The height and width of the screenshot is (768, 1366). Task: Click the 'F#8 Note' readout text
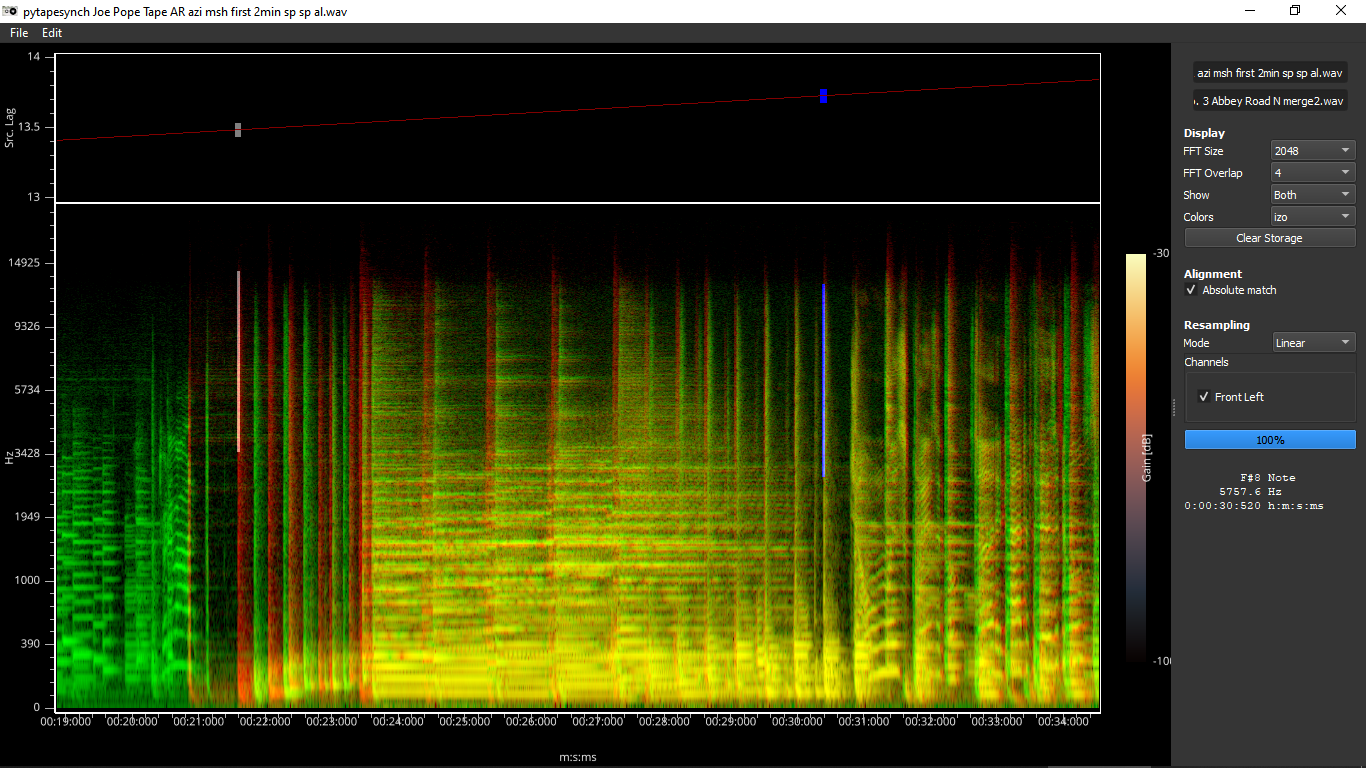(1267, 478)
